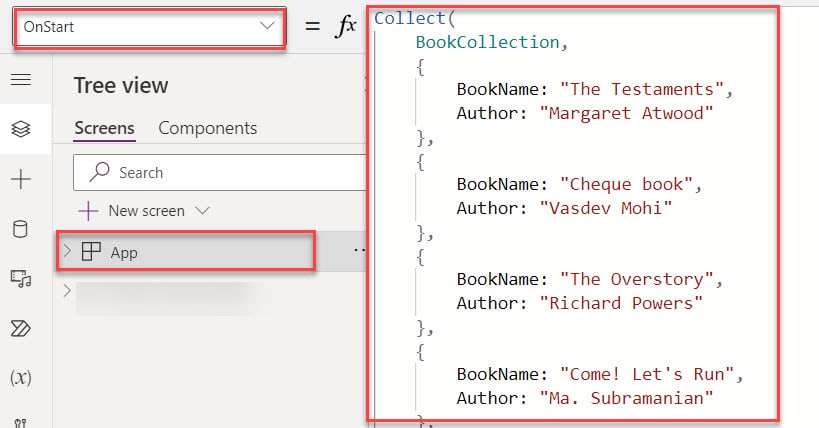Expand the New screen chevron

202,211
